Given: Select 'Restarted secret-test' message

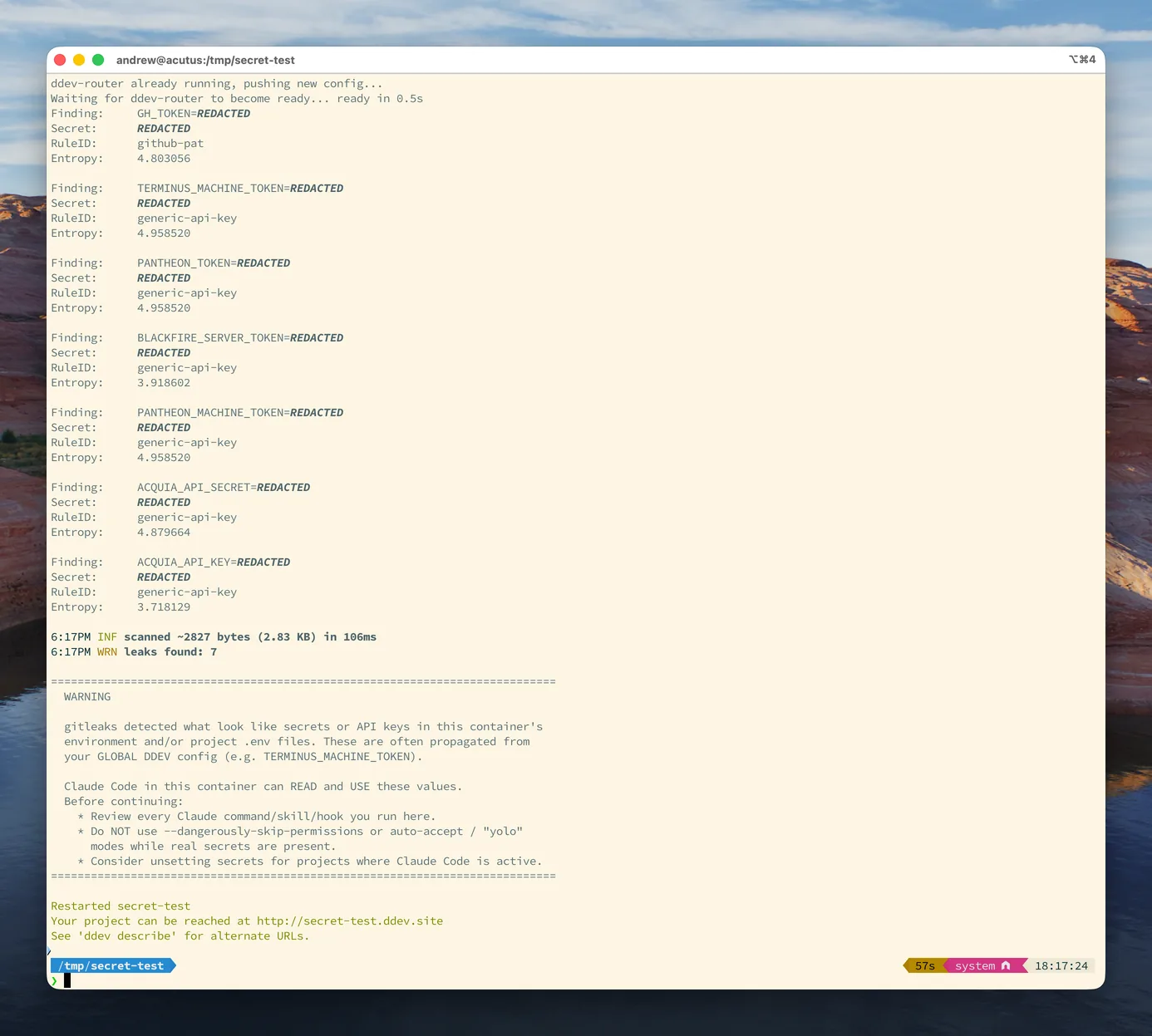Looking at the screenshot, I should tap(121, 906).
